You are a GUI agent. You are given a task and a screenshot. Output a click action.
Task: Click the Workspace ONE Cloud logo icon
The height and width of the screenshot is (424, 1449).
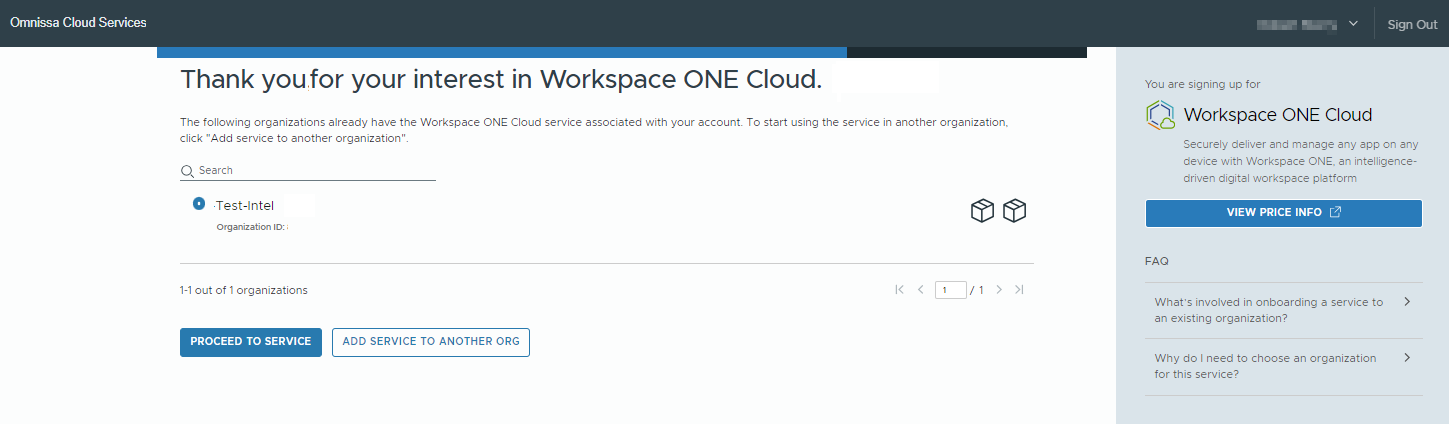click(1161, 115)
